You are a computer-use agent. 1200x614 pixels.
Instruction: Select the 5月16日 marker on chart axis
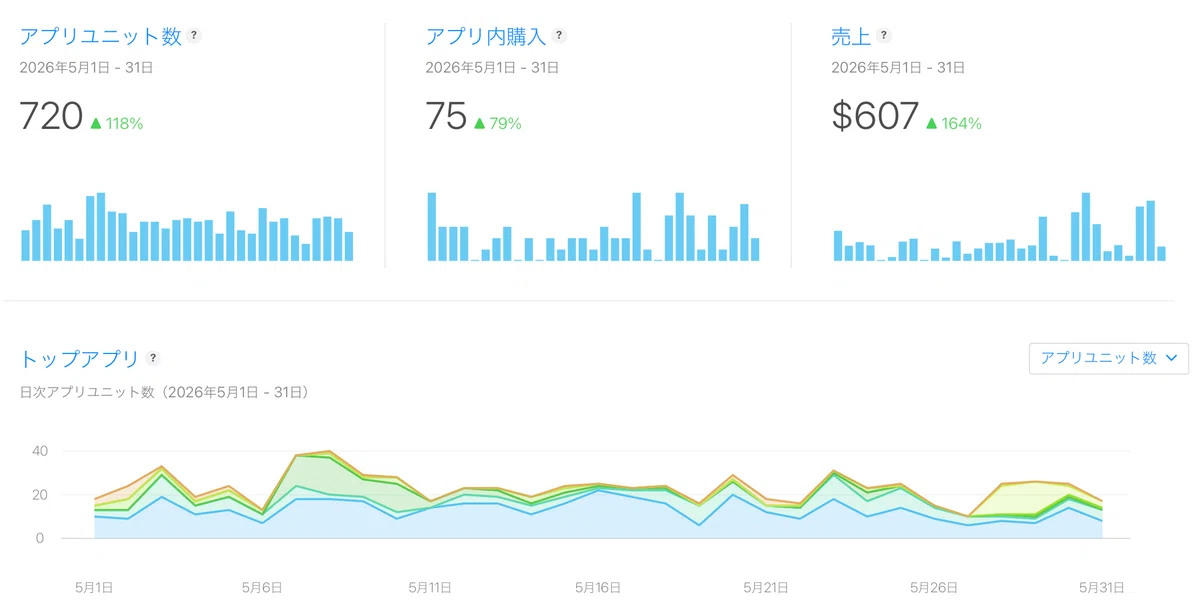pos(598,587)
